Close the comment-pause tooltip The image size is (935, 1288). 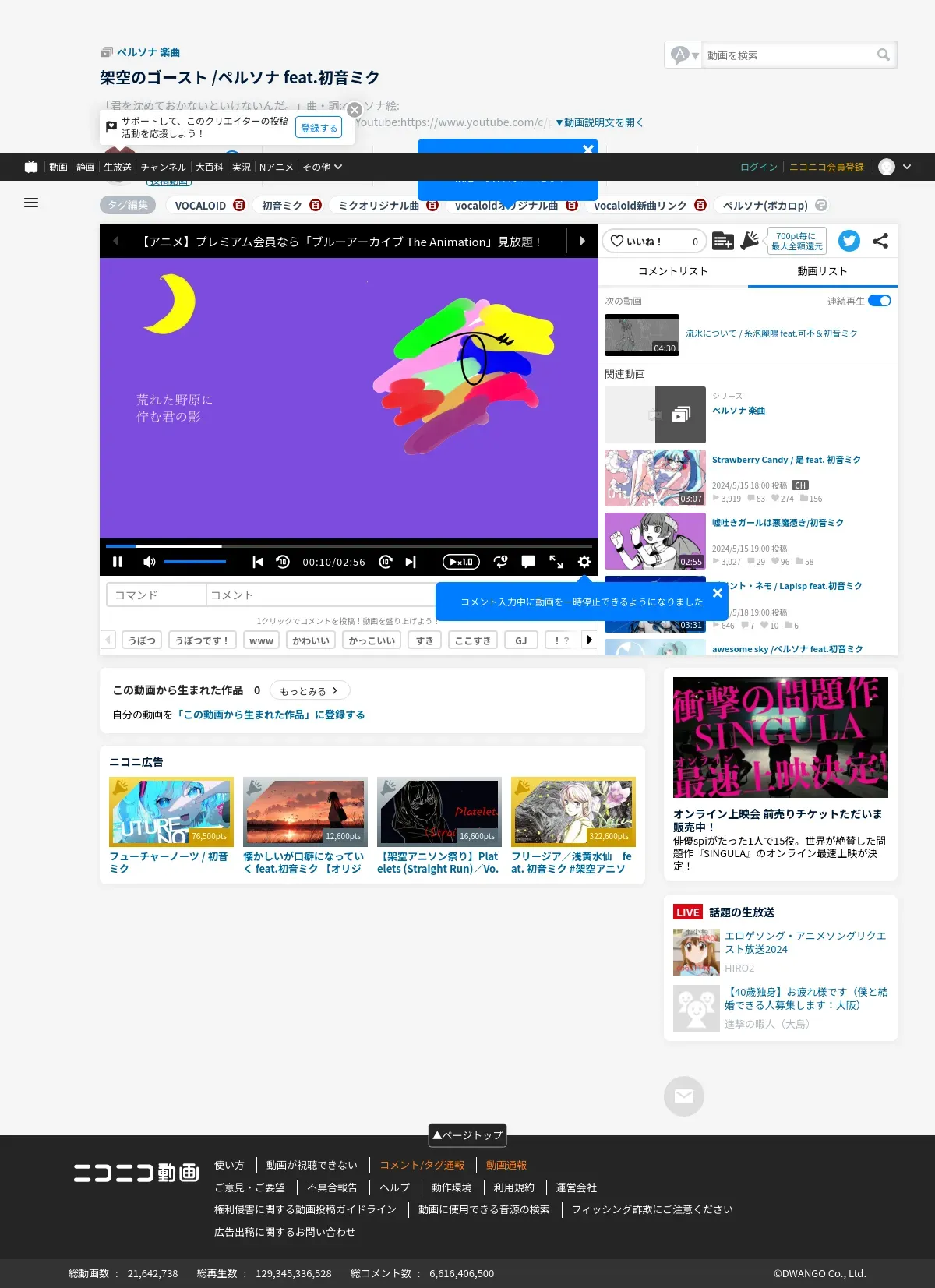click(718, 593)
